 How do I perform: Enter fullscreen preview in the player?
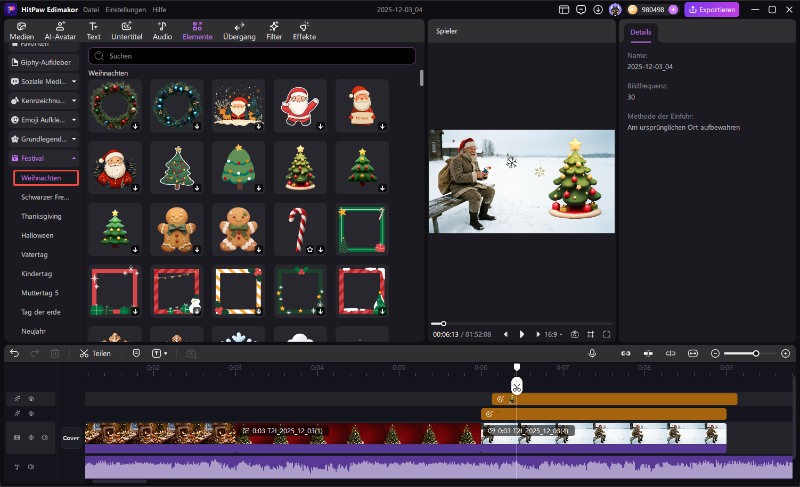(x=606, y=334)
